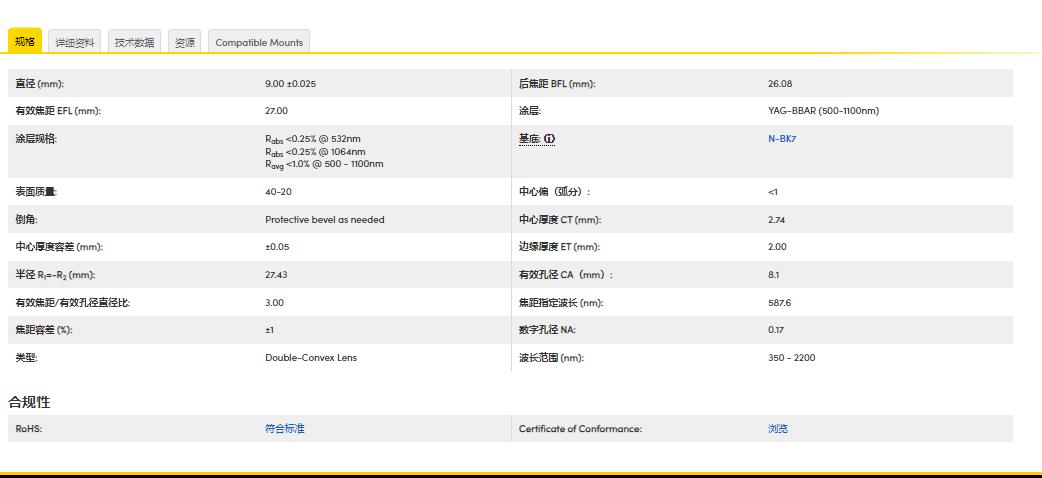Click the 有效焦距 EFL (mm) label
This screenshot has width=1042, height=478.
(x=58, y=111)
